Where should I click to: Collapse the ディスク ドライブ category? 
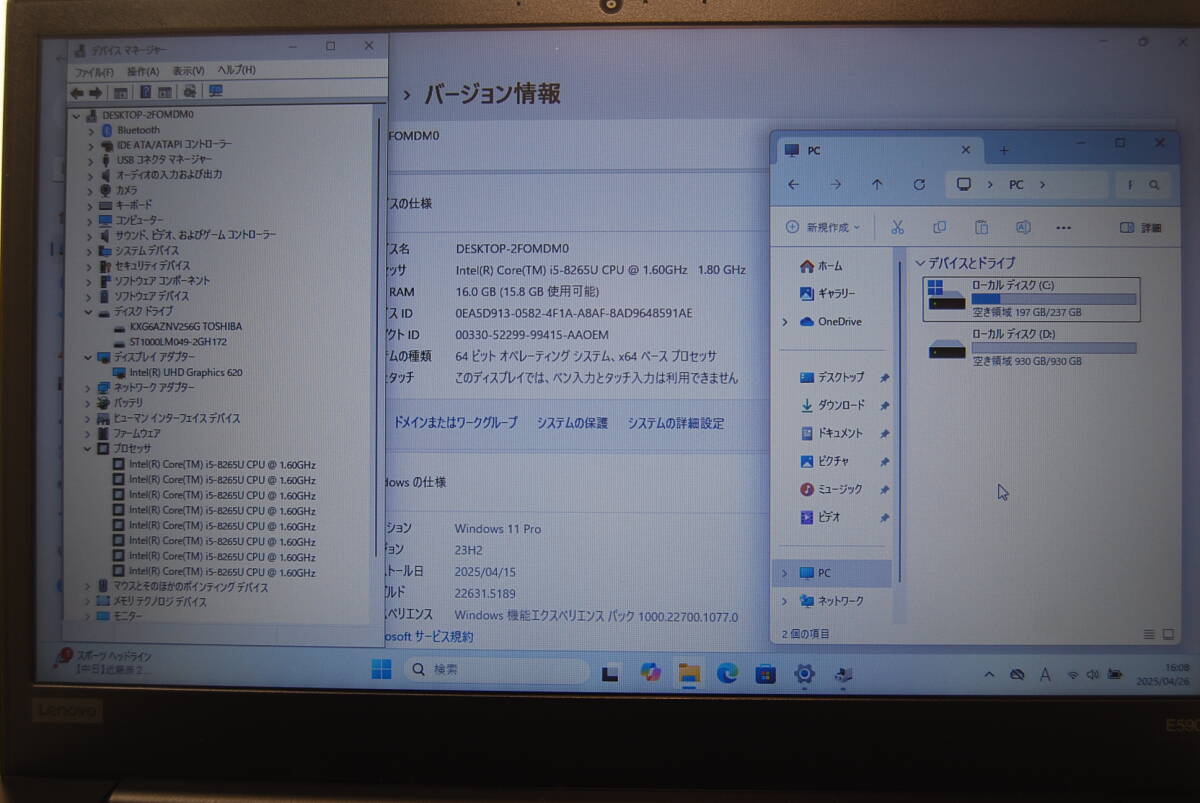(x=89, y=311)
